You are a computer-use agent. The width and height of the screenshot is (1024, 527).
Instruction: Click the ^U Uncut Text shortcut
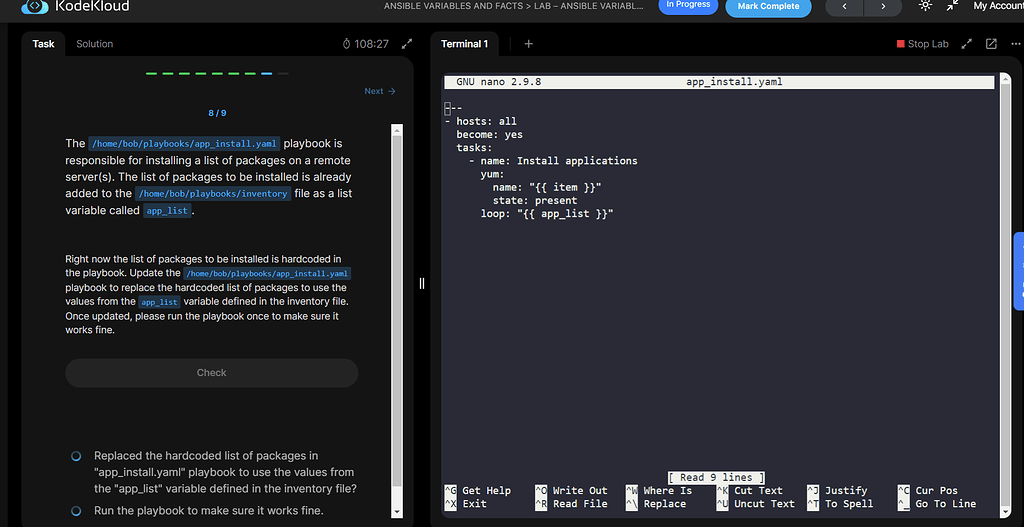tap(756, 503)
